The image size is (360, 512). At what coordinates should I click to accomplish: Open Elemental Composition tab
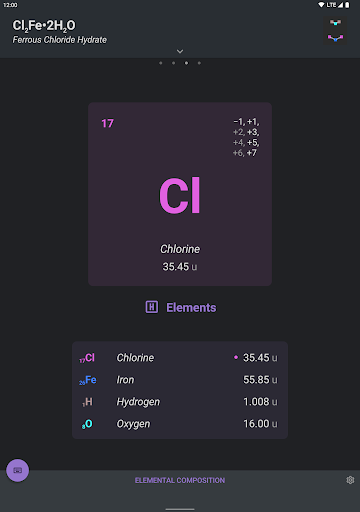pos(180,480)
